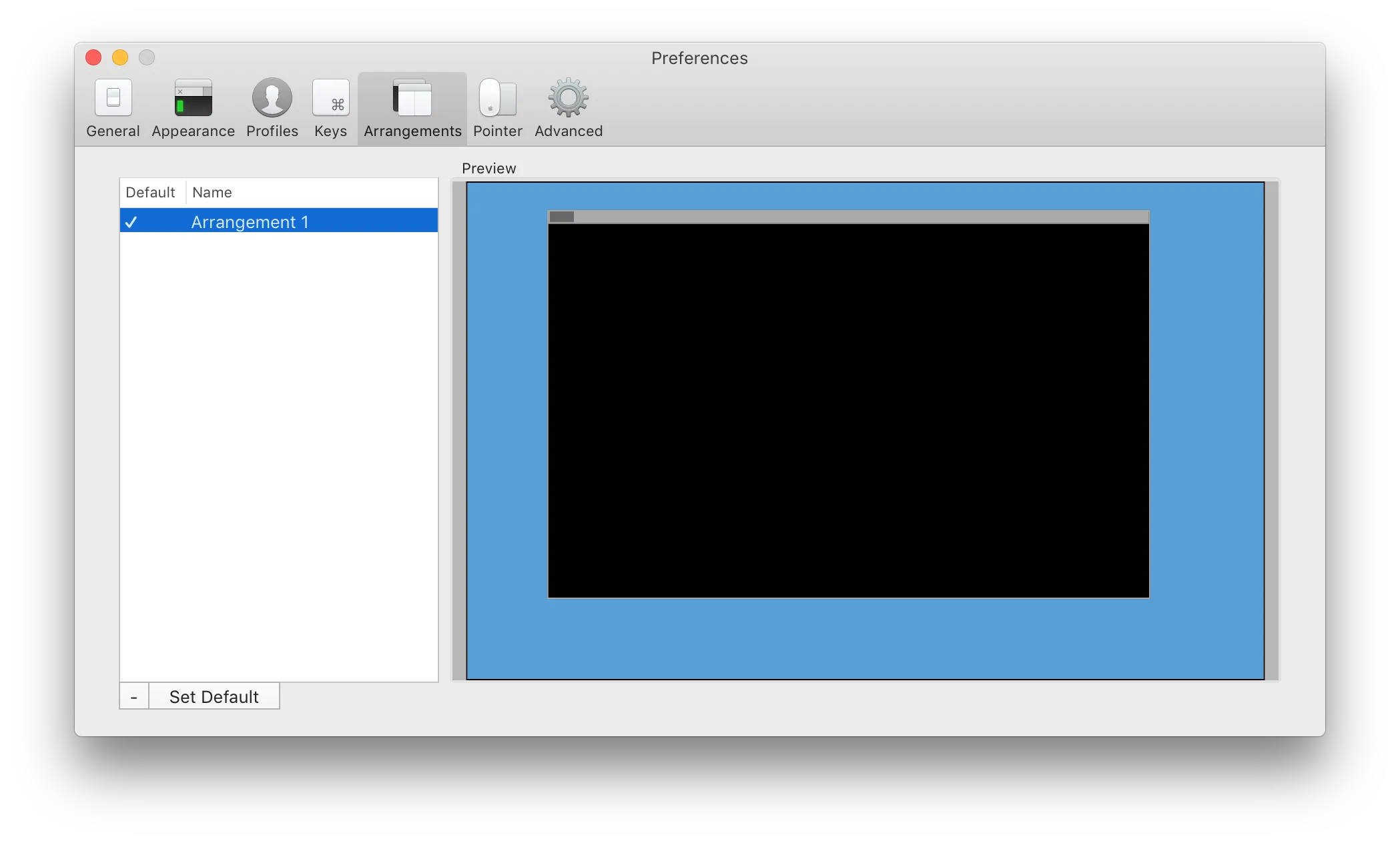Minimize the Preferences window with yellow button

(x=120, y=58)
